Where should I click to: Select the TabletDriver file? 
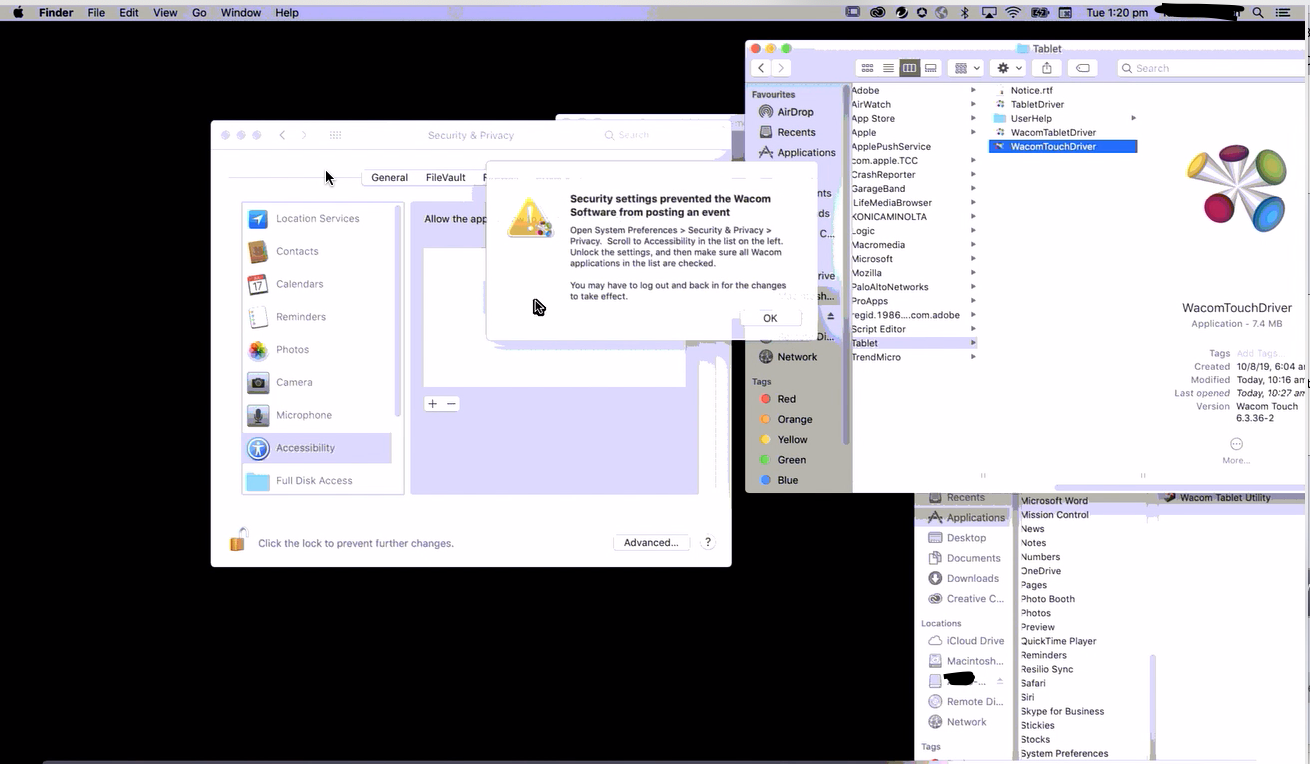(x=1037, y=104)
